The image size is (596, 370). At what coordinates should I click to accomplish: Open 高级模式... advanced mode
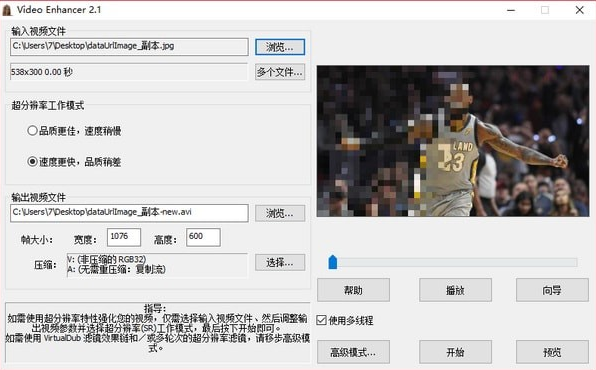click(x=353, y=352)
